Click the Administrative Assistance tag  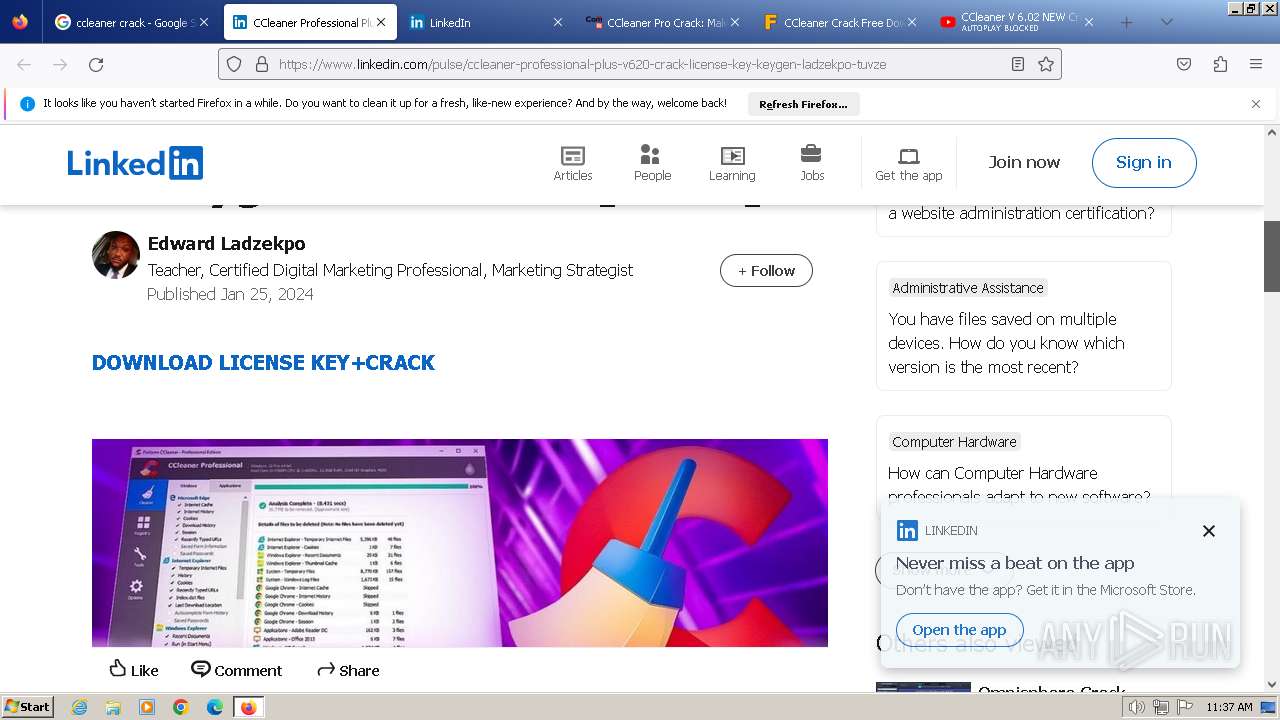tap(968, 288)
